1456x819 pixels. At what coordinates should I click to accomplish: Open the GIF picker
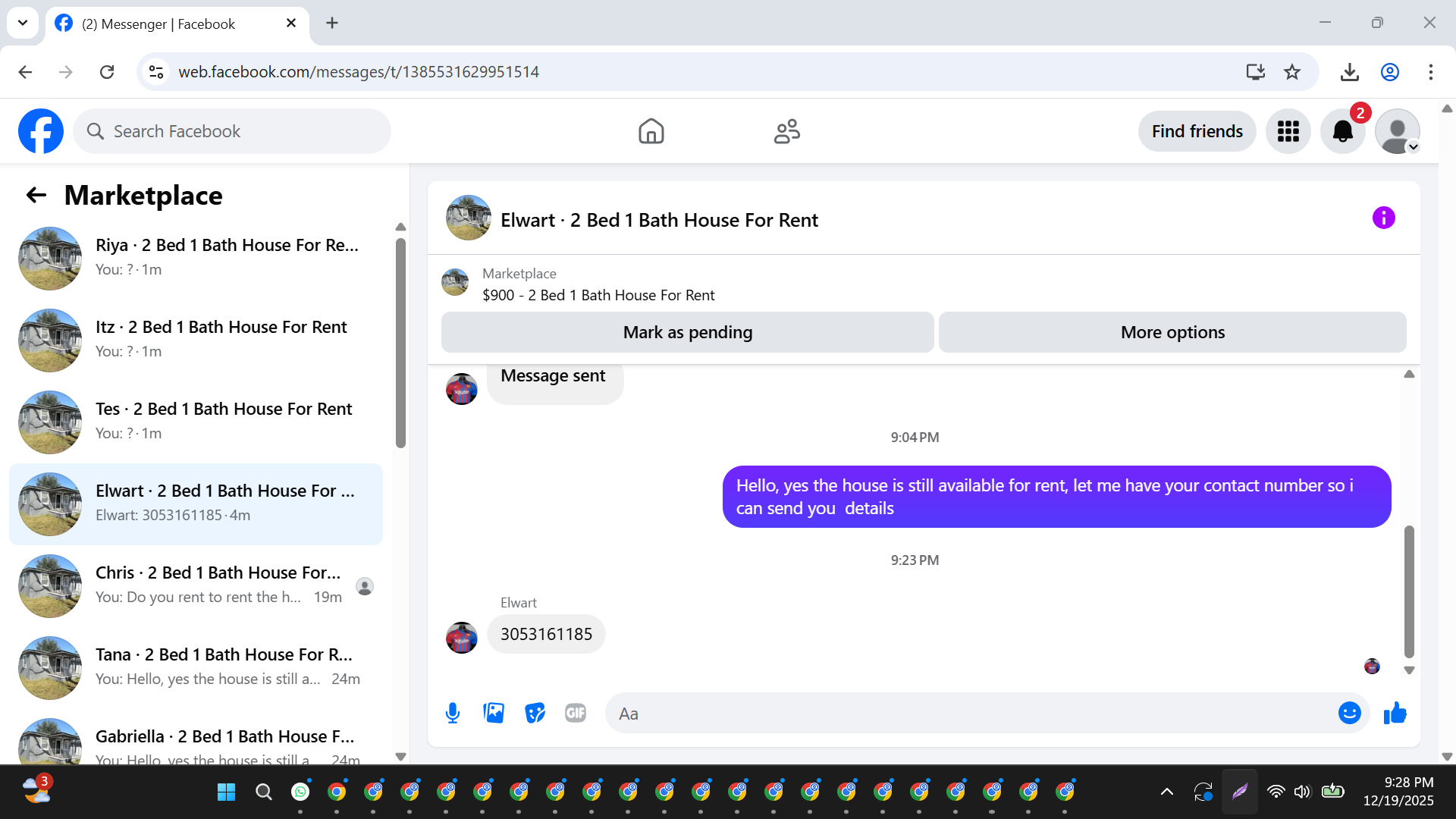pyautogui.click(x=576, y=713)
